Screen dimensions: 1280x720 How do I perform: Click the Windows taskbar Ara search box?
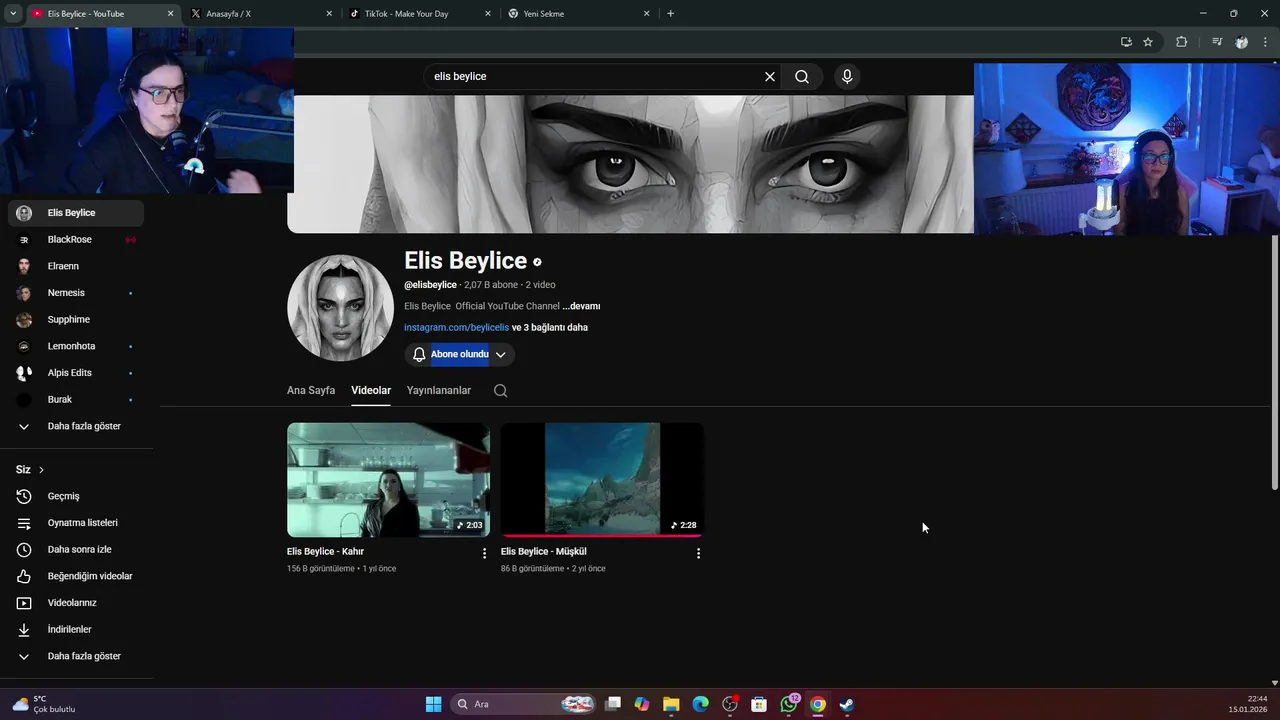coord(524,704)
